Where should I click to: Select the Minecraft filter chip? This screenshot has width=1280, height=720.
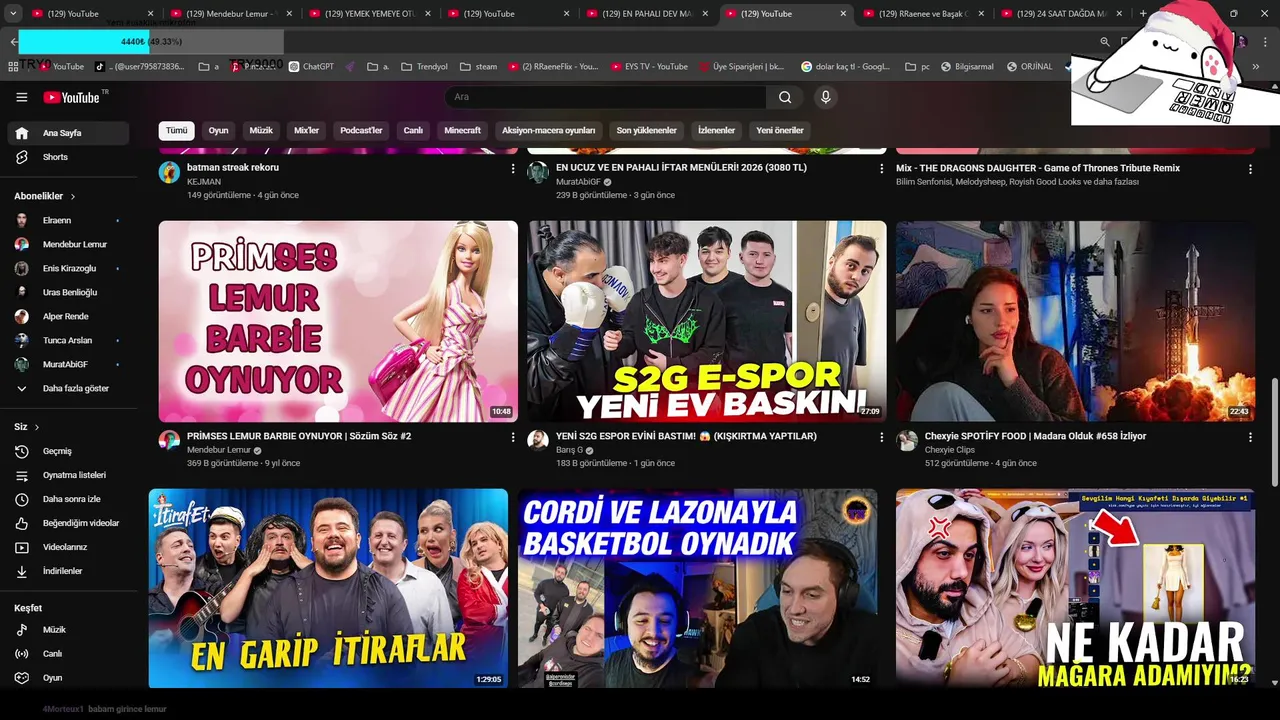pos(462,131)
